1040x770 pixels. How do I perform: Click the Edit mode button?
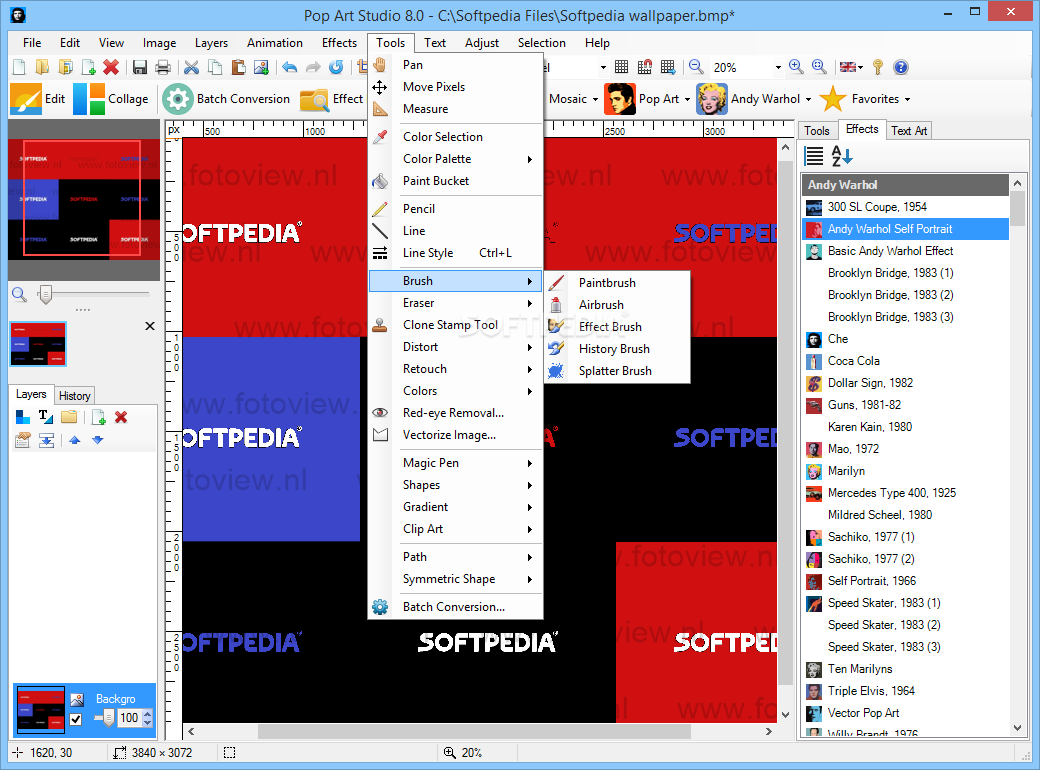(37, 99)
